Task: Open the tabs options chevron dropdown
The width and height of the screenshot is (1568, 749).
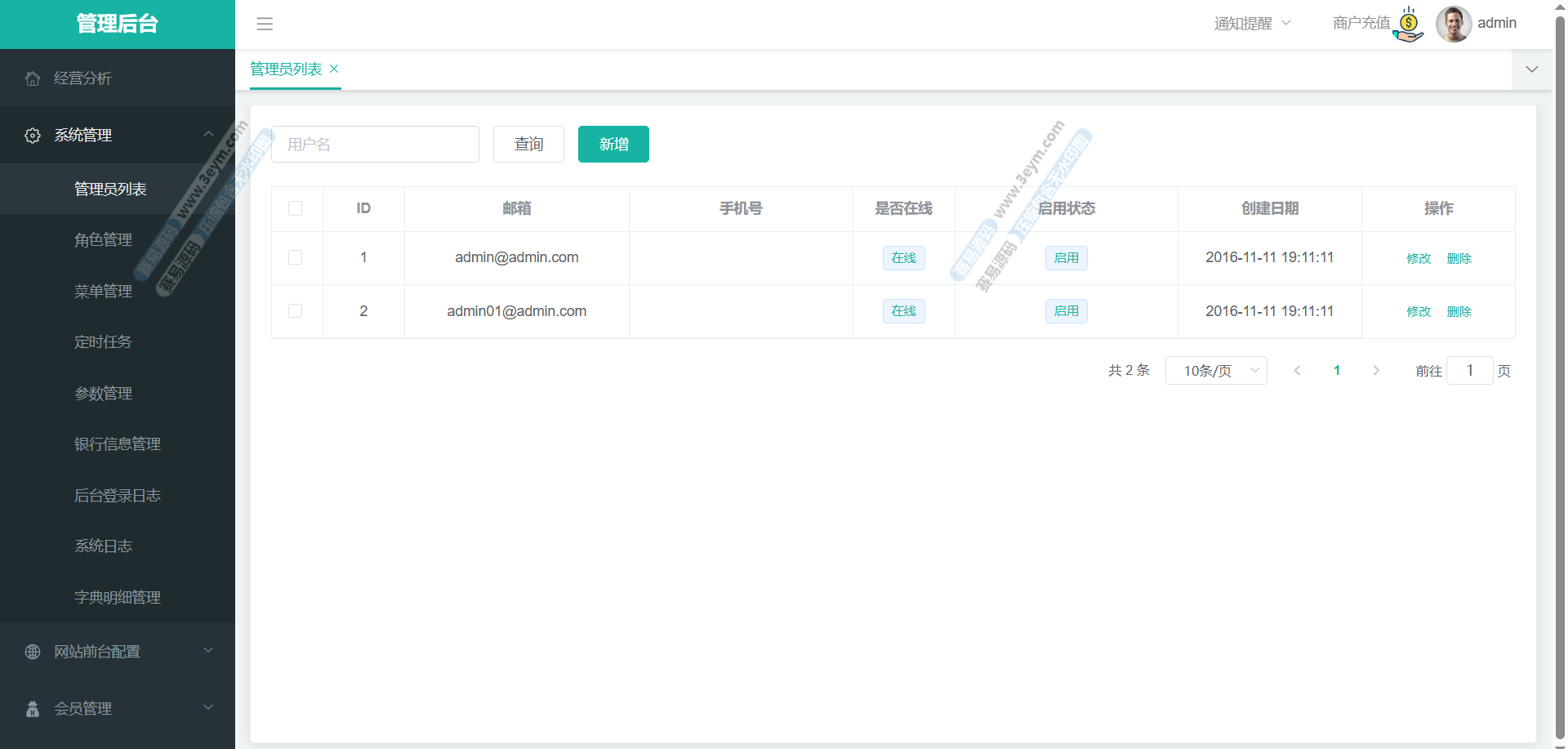Action: click(x=1532, y=69)
